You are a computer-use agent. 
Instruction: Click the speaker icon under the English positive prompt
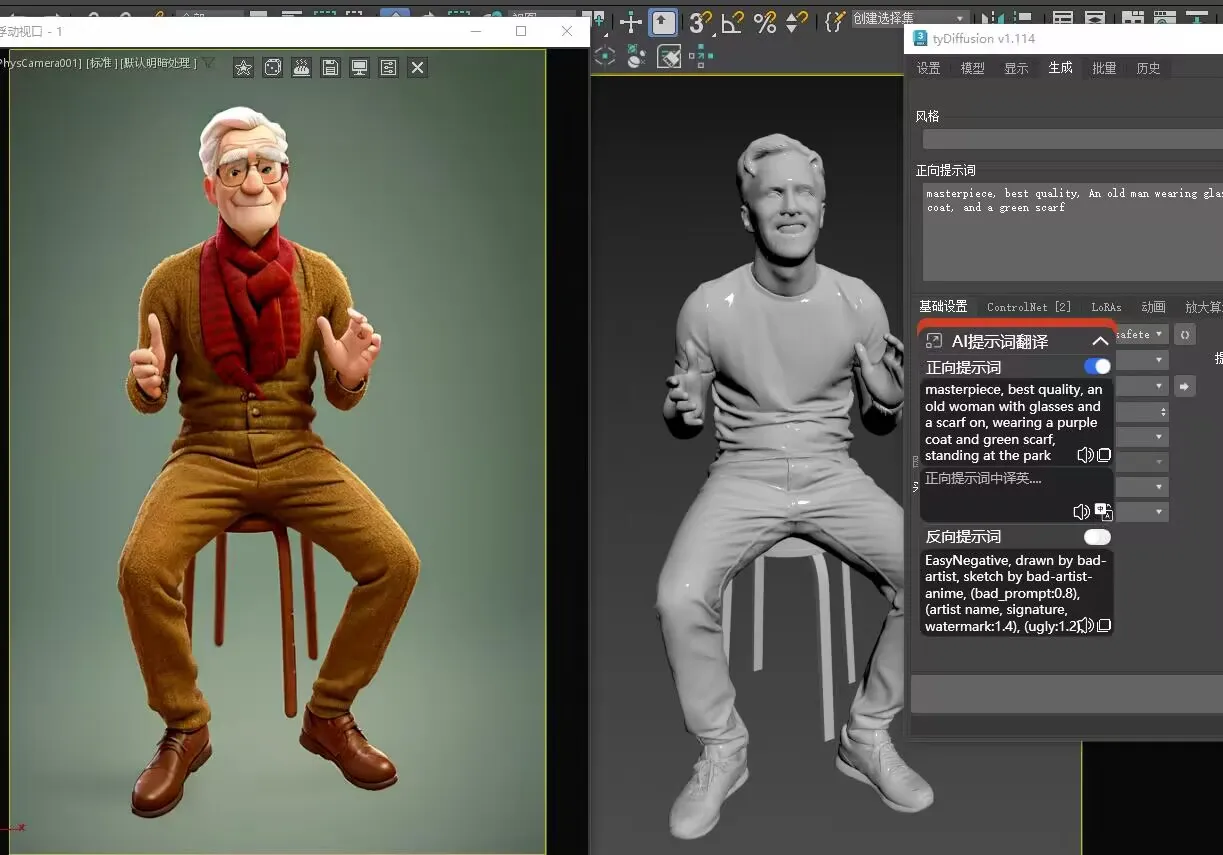tap(1085, 455)
